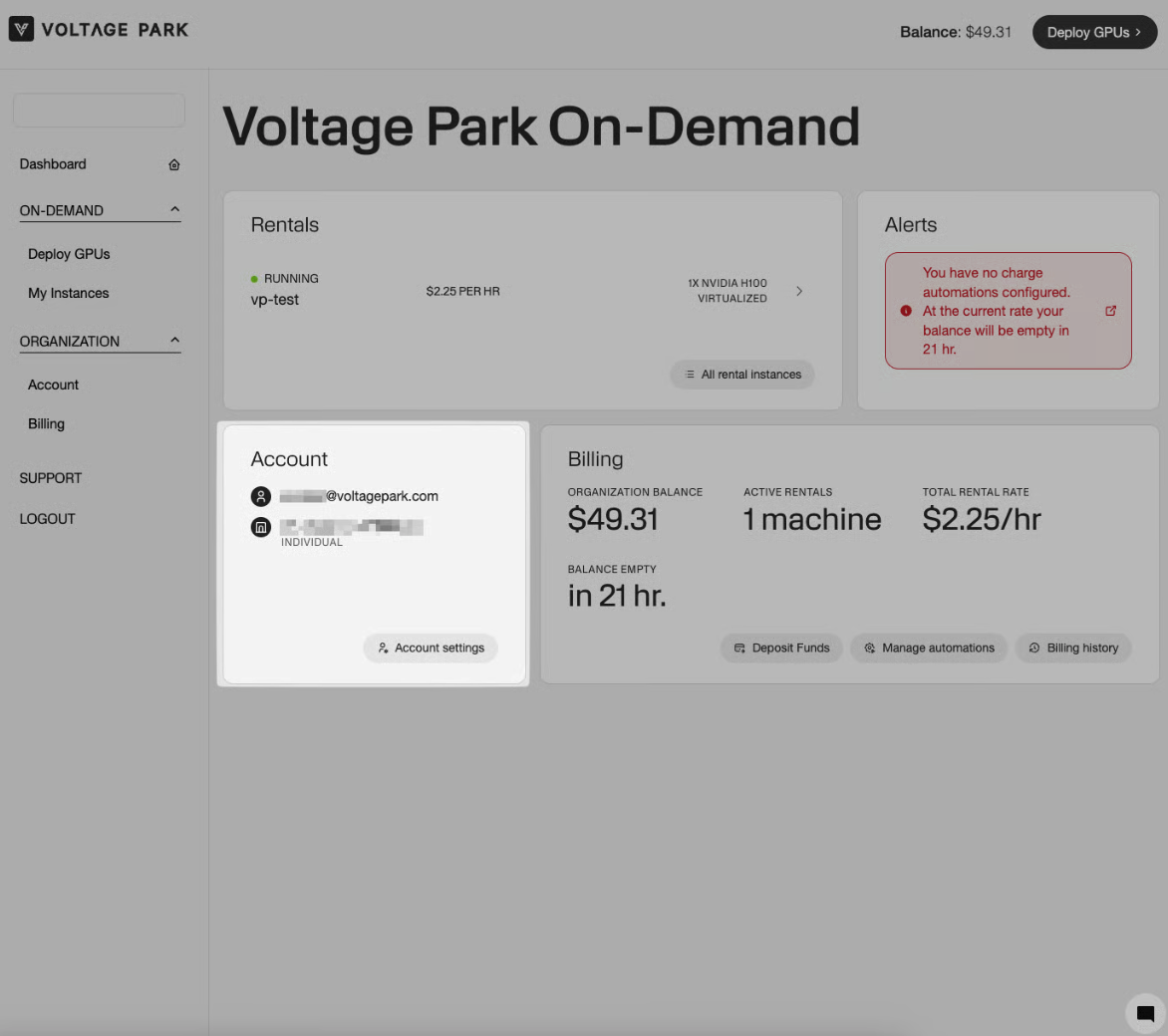Open the alert's external link icon
The image size is (1168, 1036).
pyautogui.click(x=1110, y=311)
